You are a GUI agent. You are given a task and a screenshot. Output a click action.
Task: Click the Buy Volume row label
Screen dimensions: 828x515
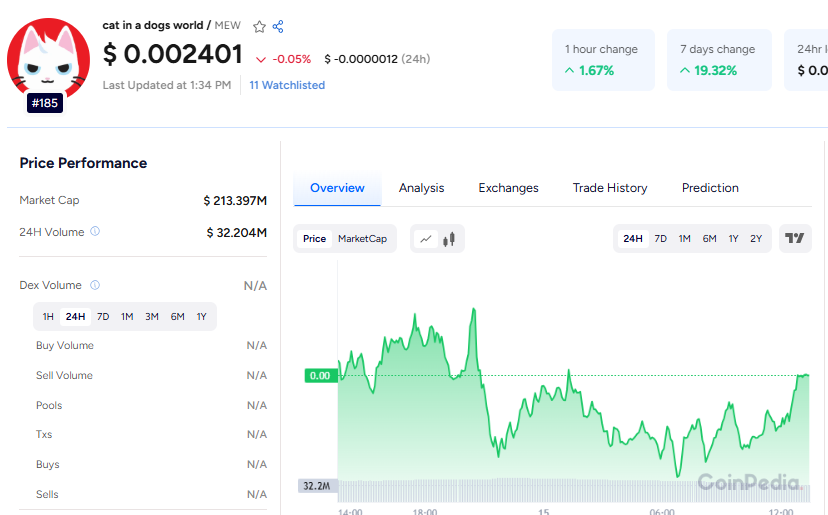pyautogui.click(x=65, y=345)
